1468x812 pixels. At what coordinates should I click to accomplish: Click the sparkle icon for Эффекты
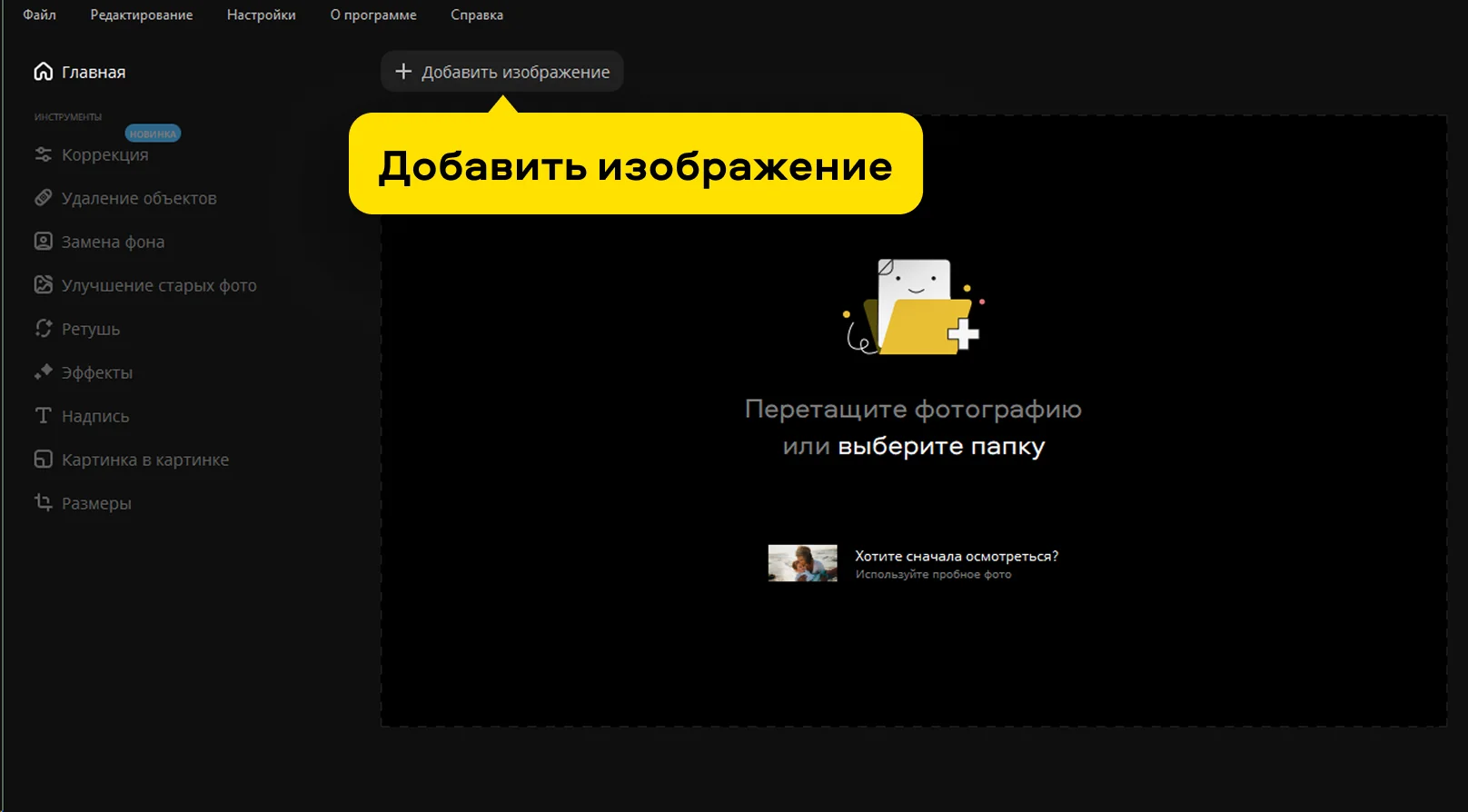(x=43, y=372)
